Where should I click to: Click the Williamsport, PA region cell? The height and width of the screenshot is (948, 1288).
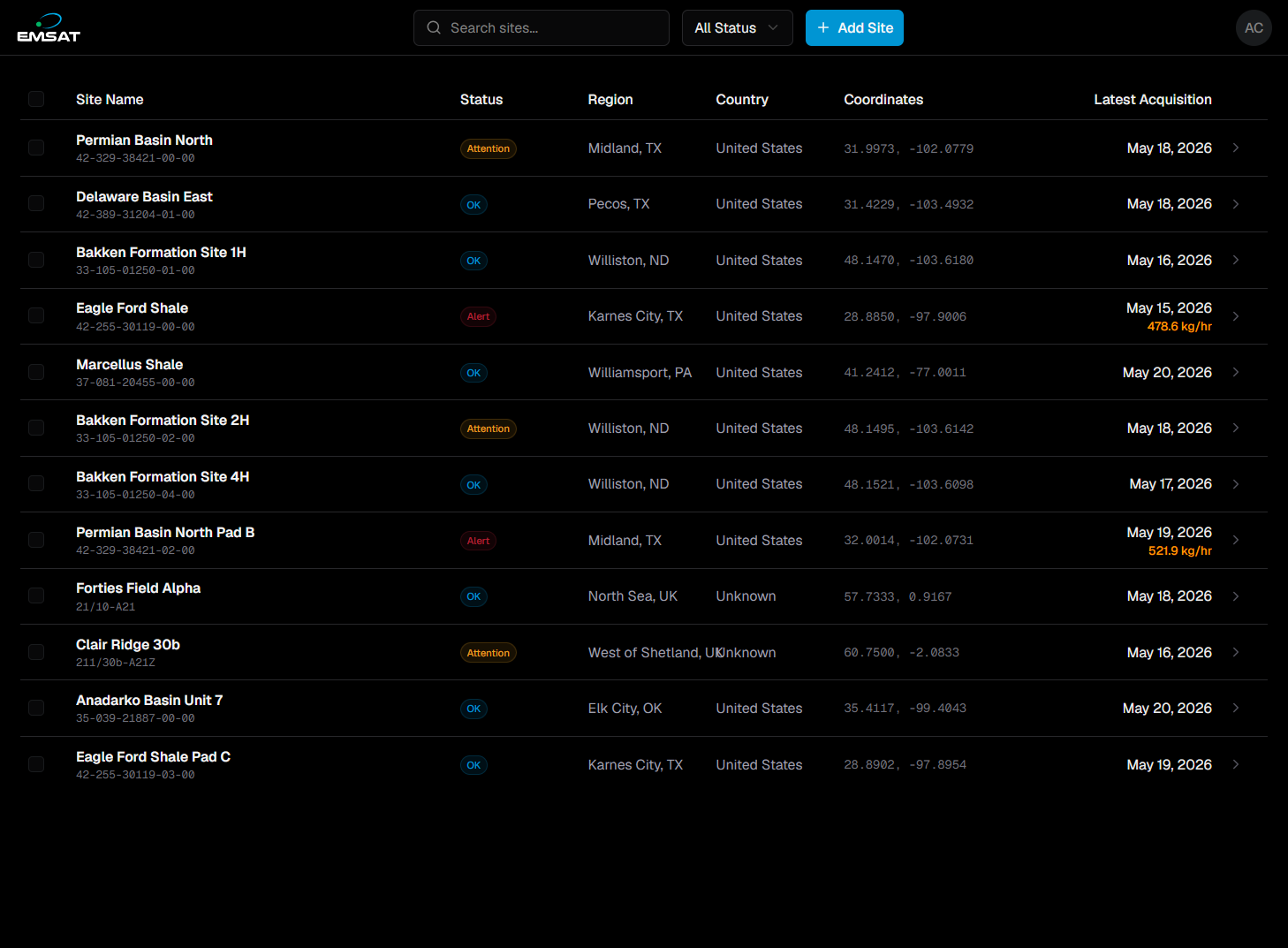coord(640,372)
